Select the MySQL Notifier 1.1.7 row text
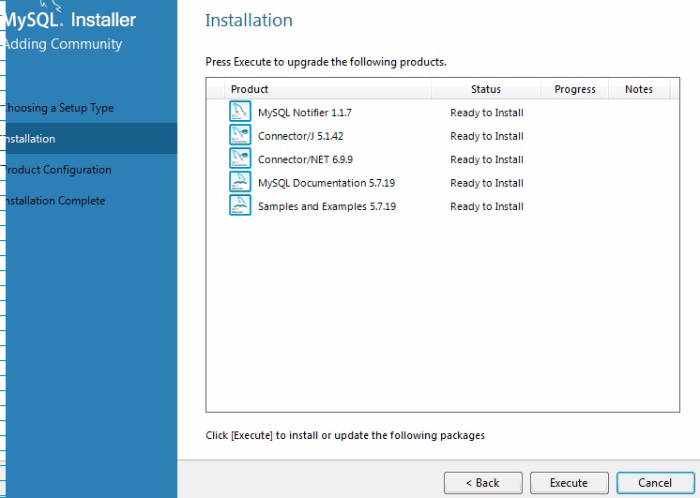 [x=305, y=113]
